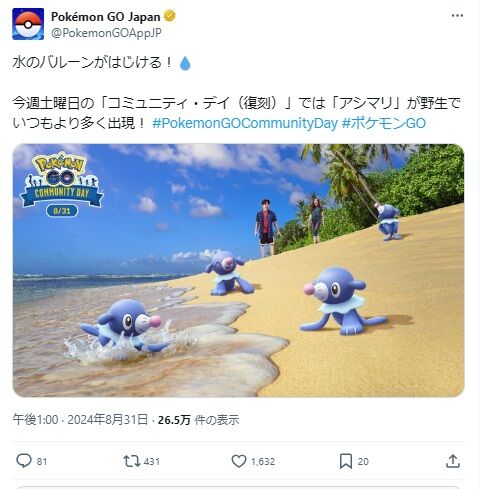View the 26.5万 件の表示 view count
Viewport: 493px width, 489px height.
click(198, 420)
